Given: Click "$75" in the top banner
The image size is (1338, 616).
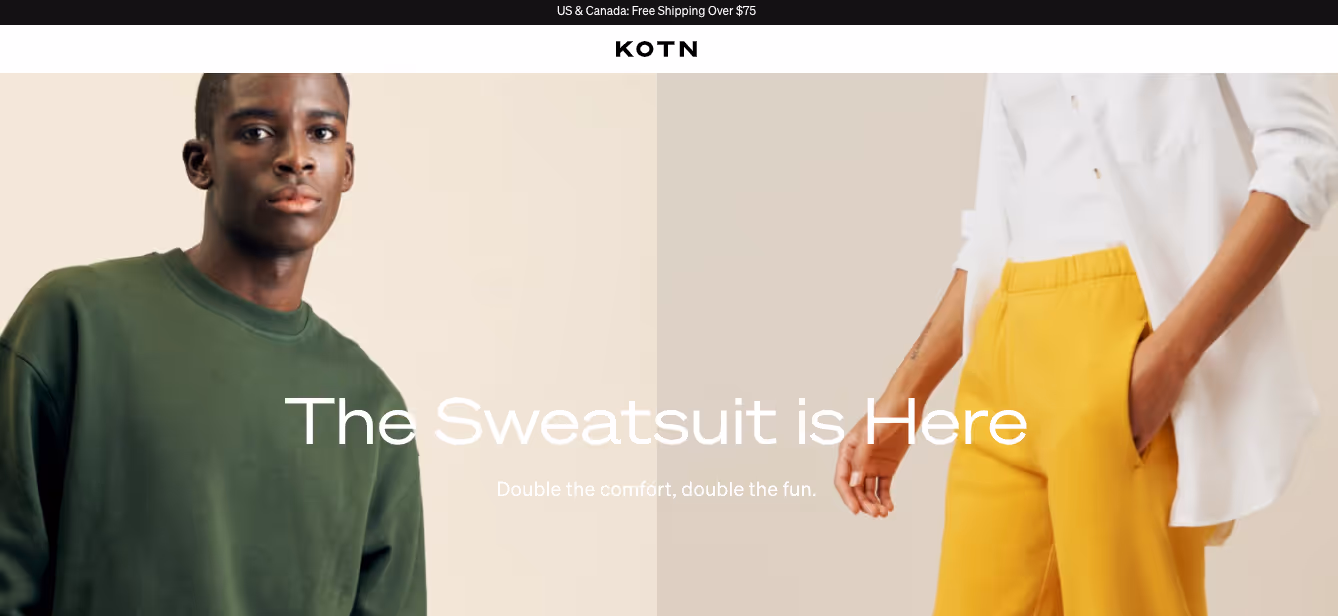Looking at the screenshot, I should 746,12.
